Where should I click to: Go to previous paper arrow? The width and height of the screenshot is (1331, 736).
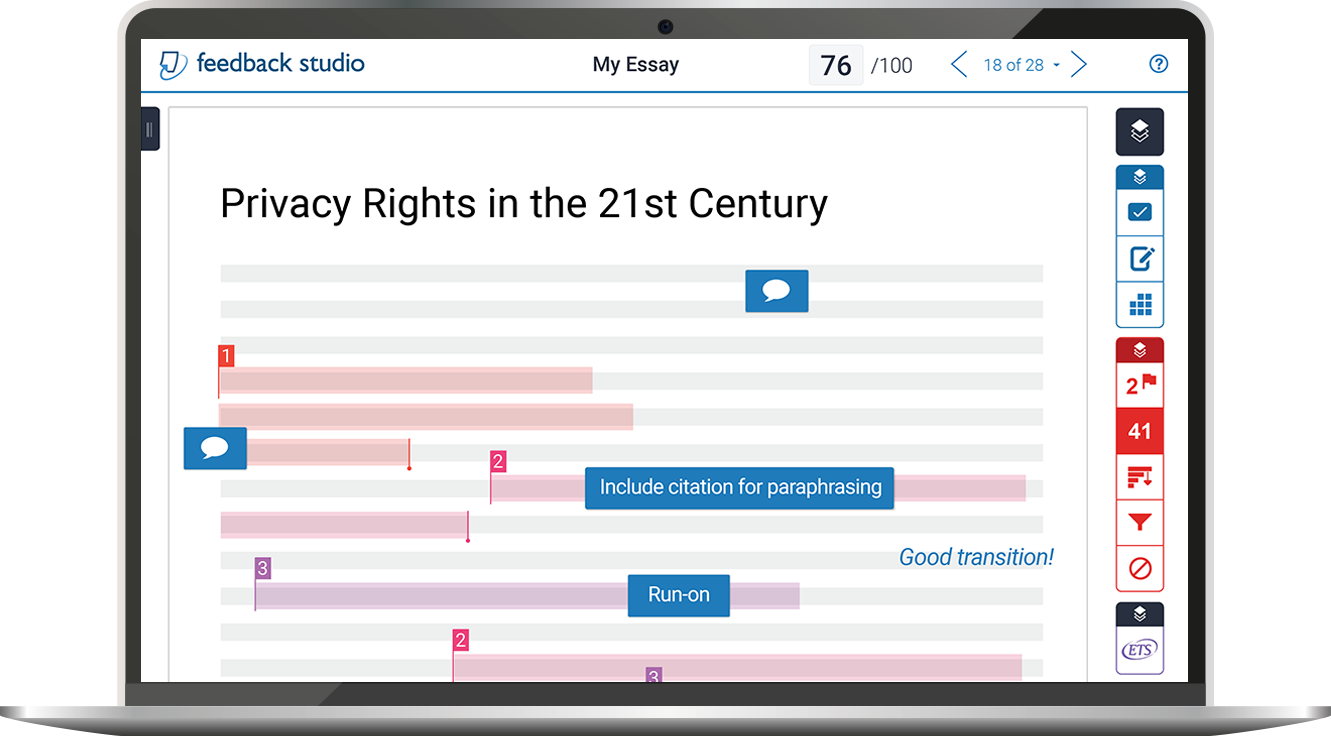[958, 65]
